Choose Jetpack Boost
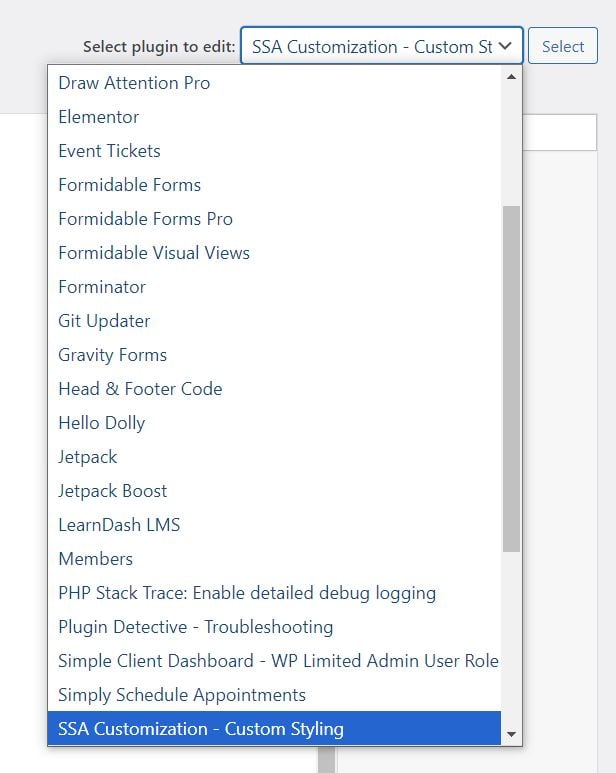616x773 pixels. coord(274,491)
